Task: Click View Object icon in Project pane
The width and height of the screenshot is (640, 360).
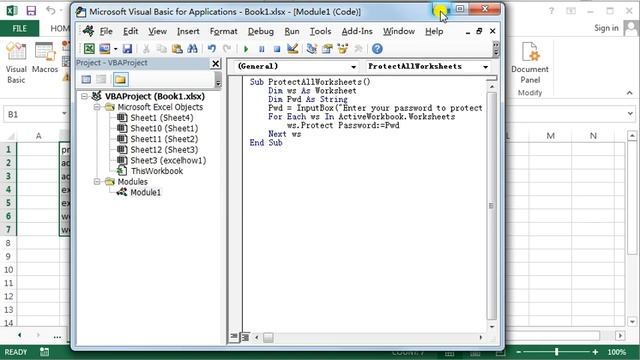Action: pos(101,80)
